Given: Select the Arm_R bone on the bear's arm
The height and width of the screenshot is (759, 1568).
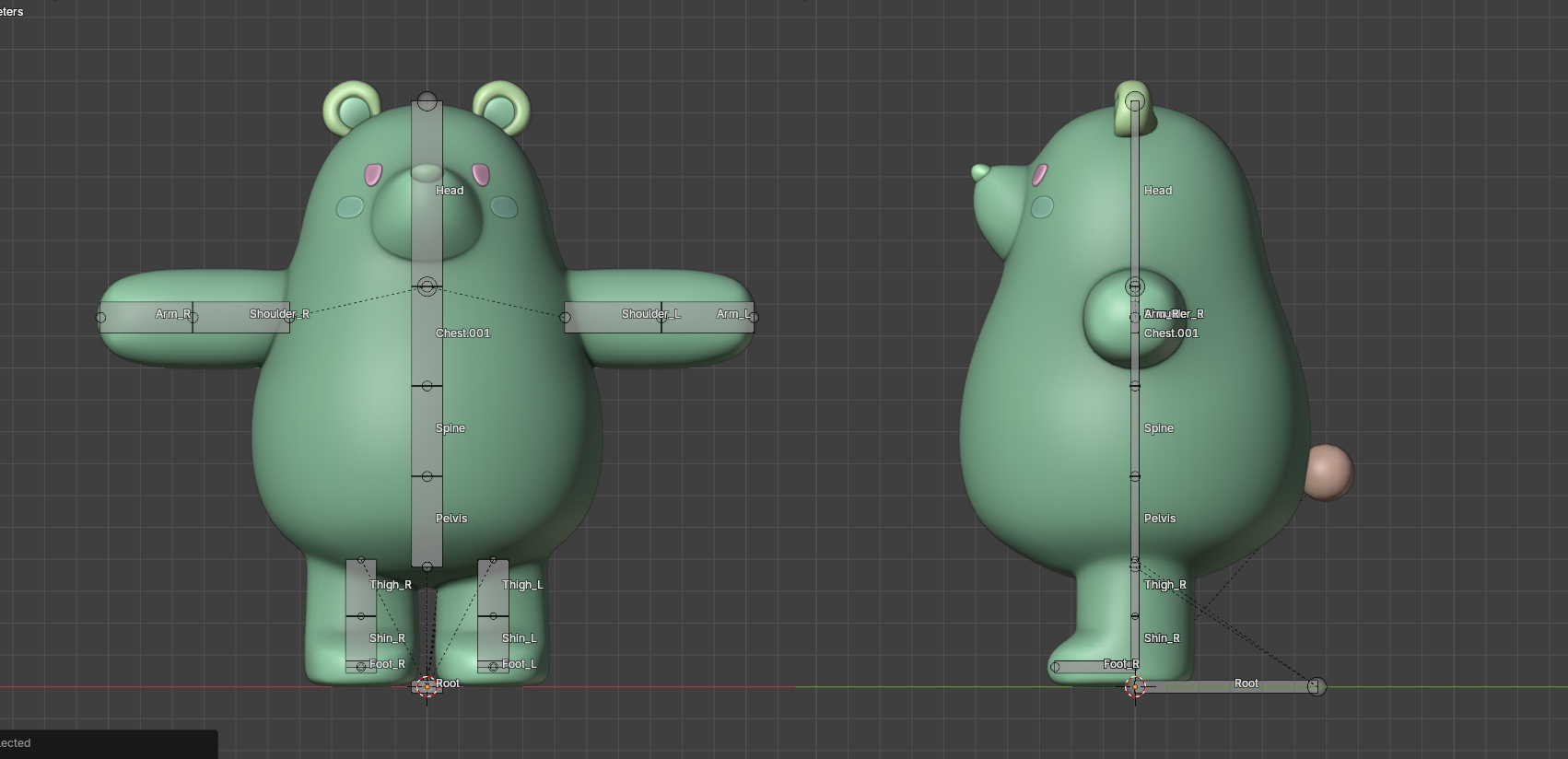Looking at the screenshot, I should 146,317.
